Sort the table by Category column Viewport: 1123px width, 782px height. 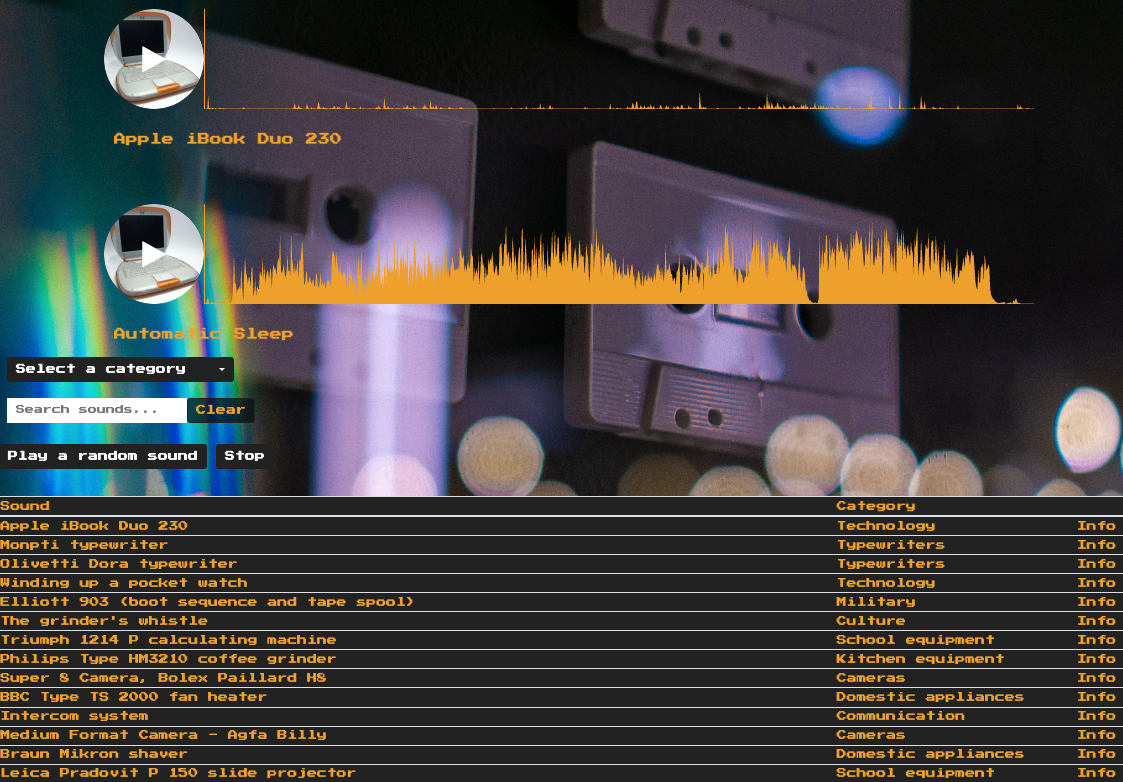(x=875, y=506)
